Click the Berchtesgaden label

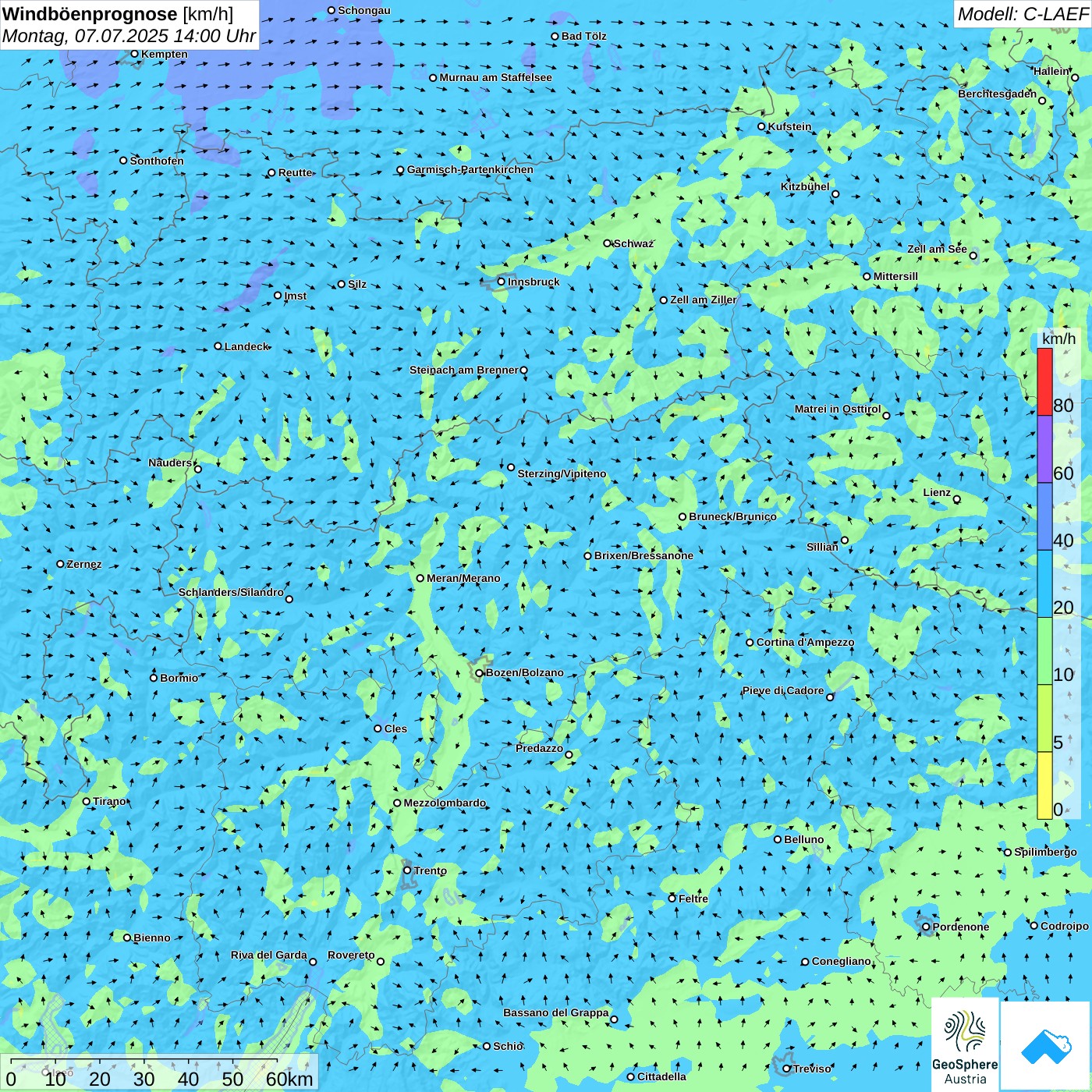(x=998, y=94)
